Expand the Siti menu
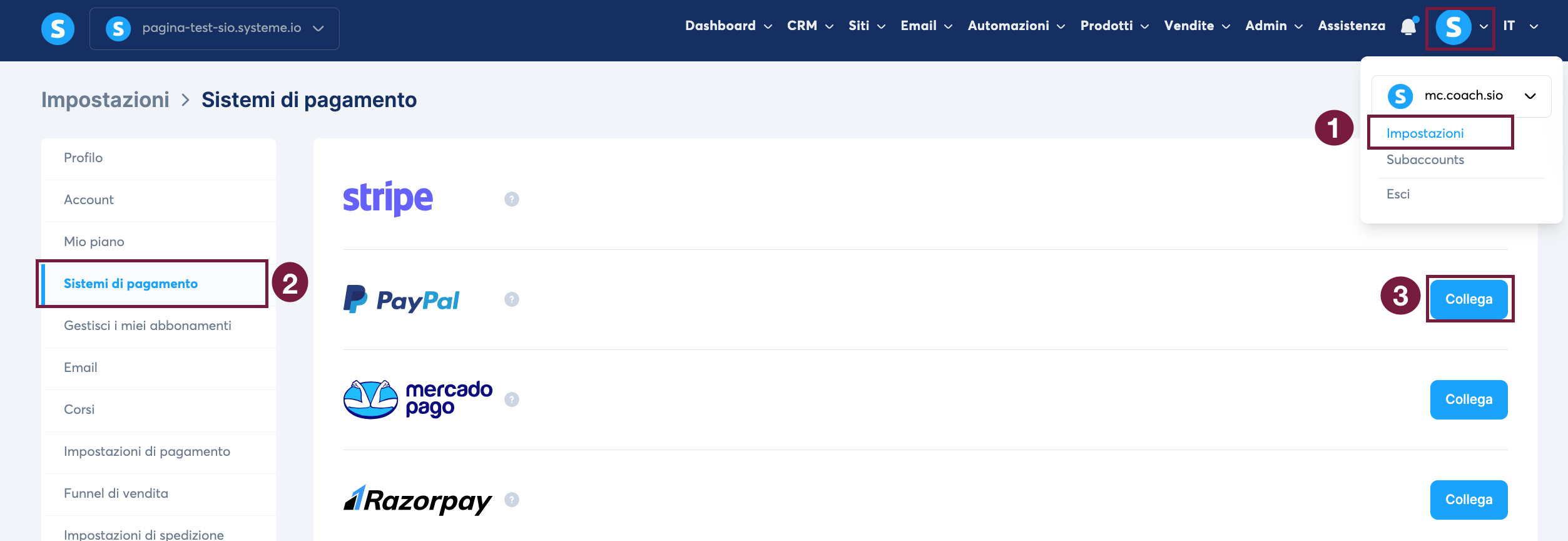This screenshot has height=541, width=1568. (867, 26)
